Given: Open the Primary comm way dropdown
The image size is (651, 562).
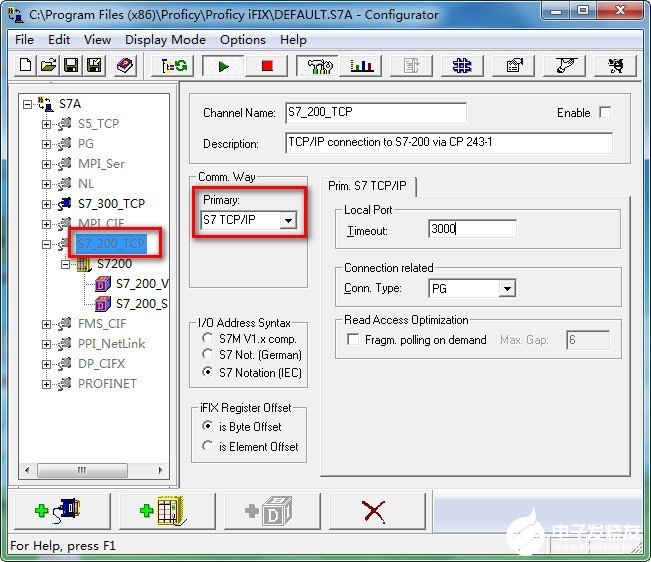Looking at the screenshot, I should tap(288, 220).
